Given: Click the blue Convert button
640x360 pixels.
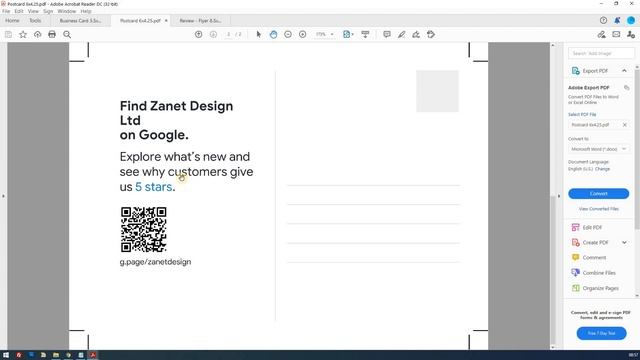Looking at the screenshot, I should click(x=598, y=193).
